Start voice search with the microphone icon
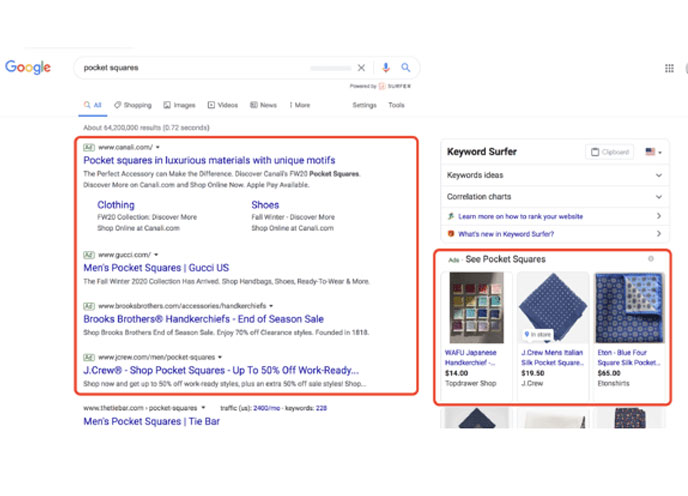Image resolution: width=688 pixels, height=496 pixels. pos(386,67)
